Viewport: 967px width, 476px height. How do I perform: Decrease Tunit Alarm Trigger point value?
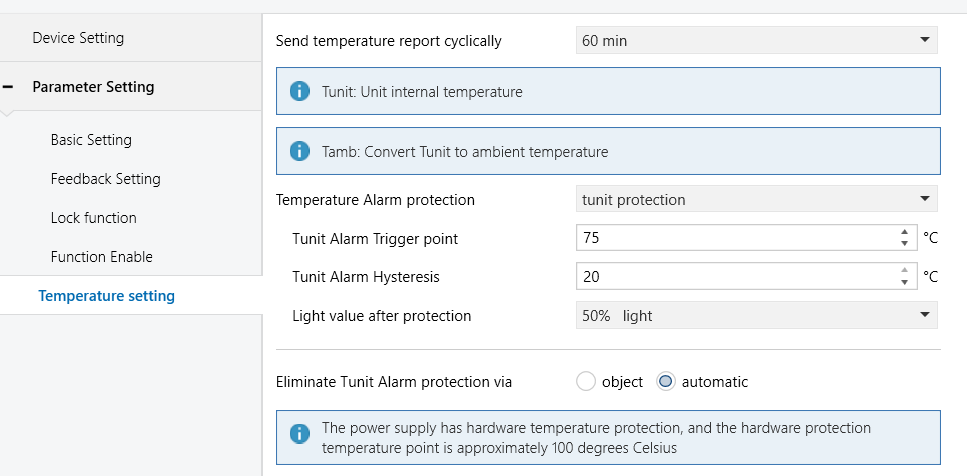(904, 243)
